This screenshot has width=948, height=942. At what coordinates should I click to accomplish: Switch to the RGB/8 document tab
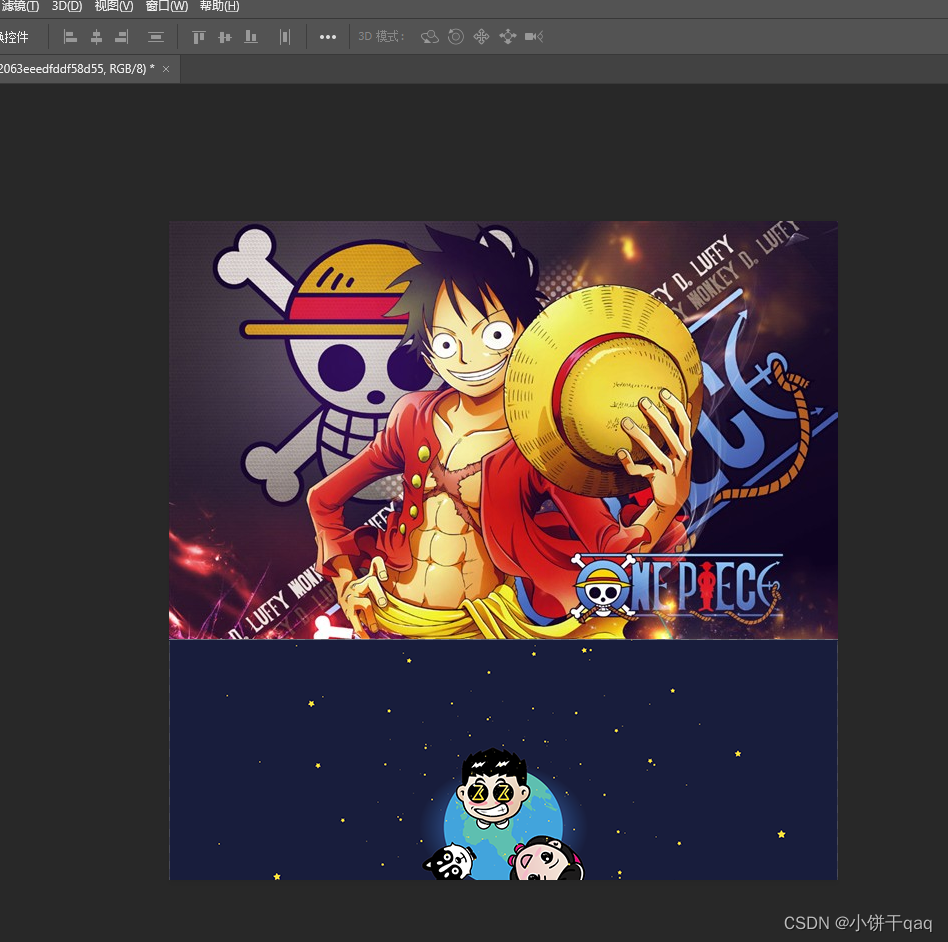[x=77, y=69]
